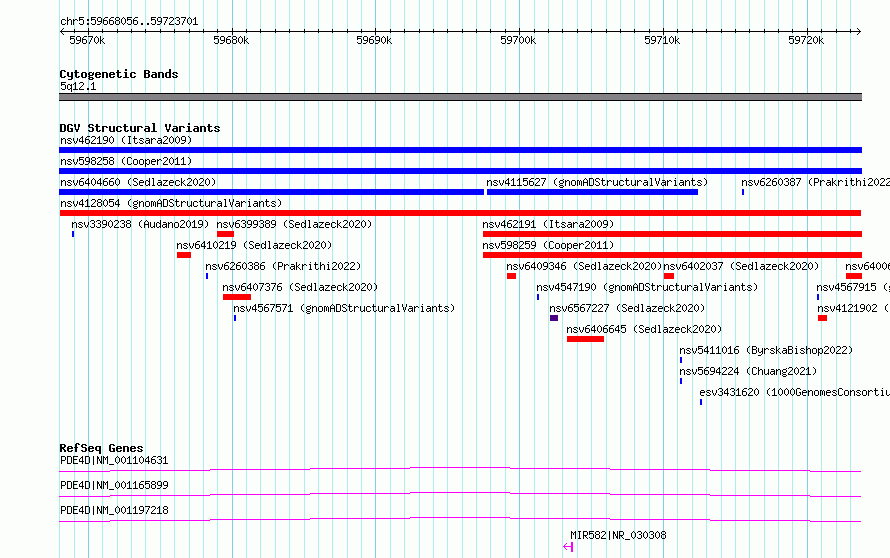This screenshot has height=558, width=890.
Task: Click the nsv462190 (Itsara2009) variant label
Action: 126,140
